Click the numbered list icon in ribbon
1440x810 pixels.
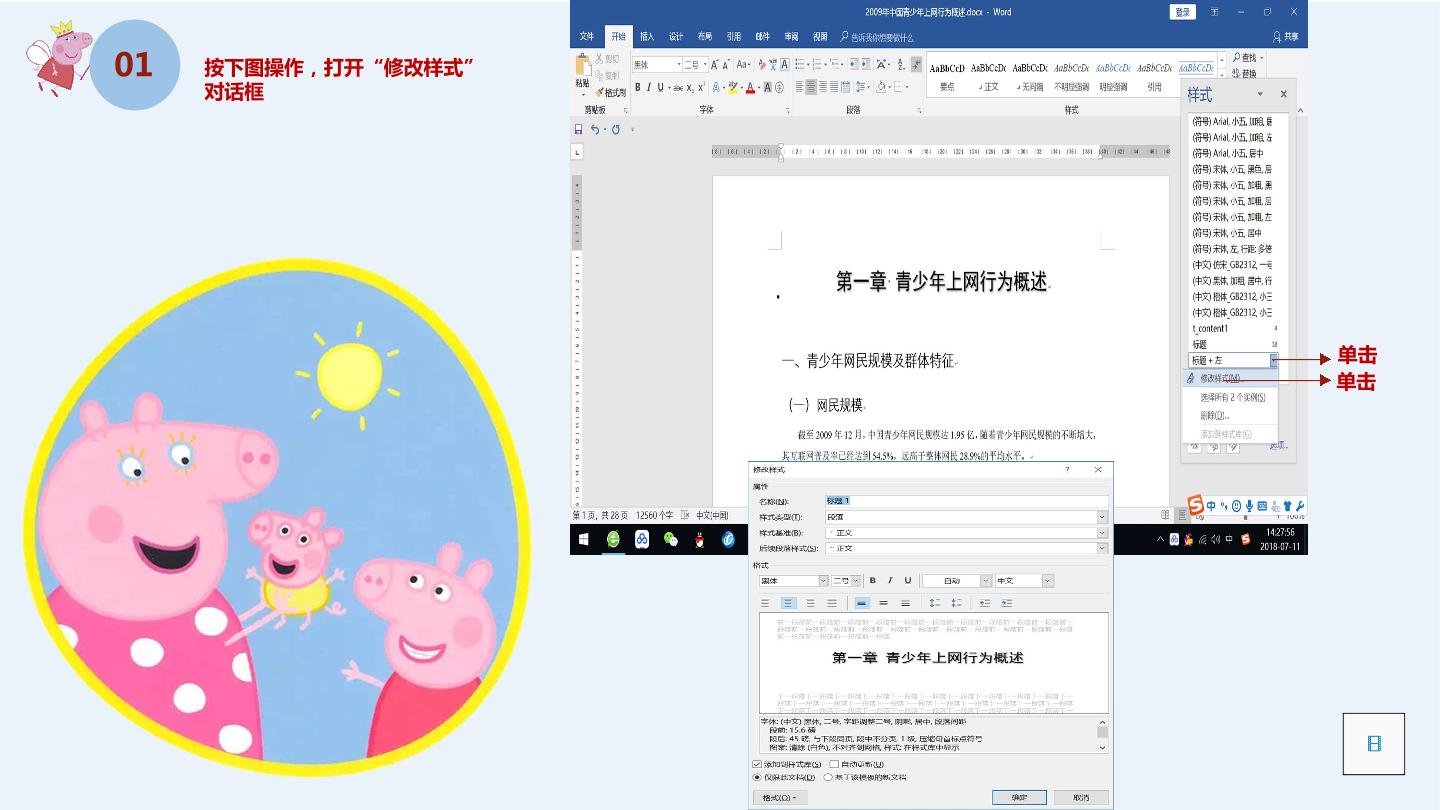(817, 64)
